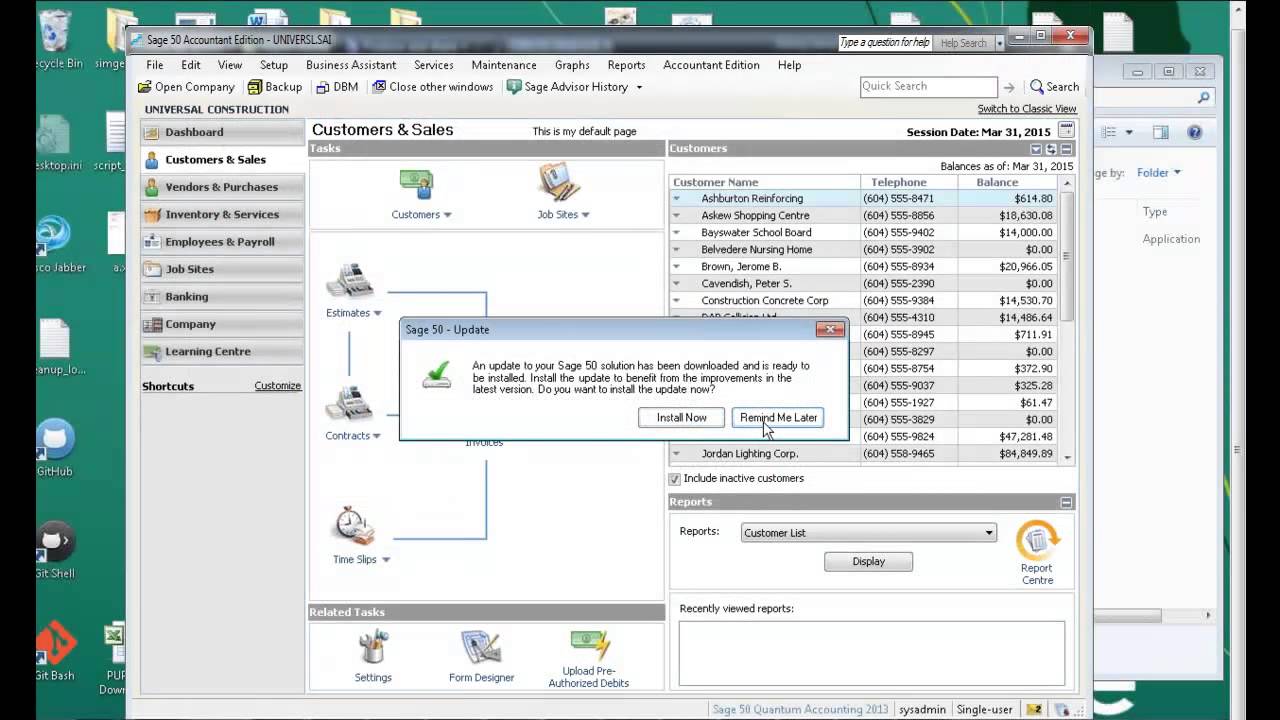Sort by the Customer Name column header
This screenshot has width=1280, height=720.
[765, 183]
